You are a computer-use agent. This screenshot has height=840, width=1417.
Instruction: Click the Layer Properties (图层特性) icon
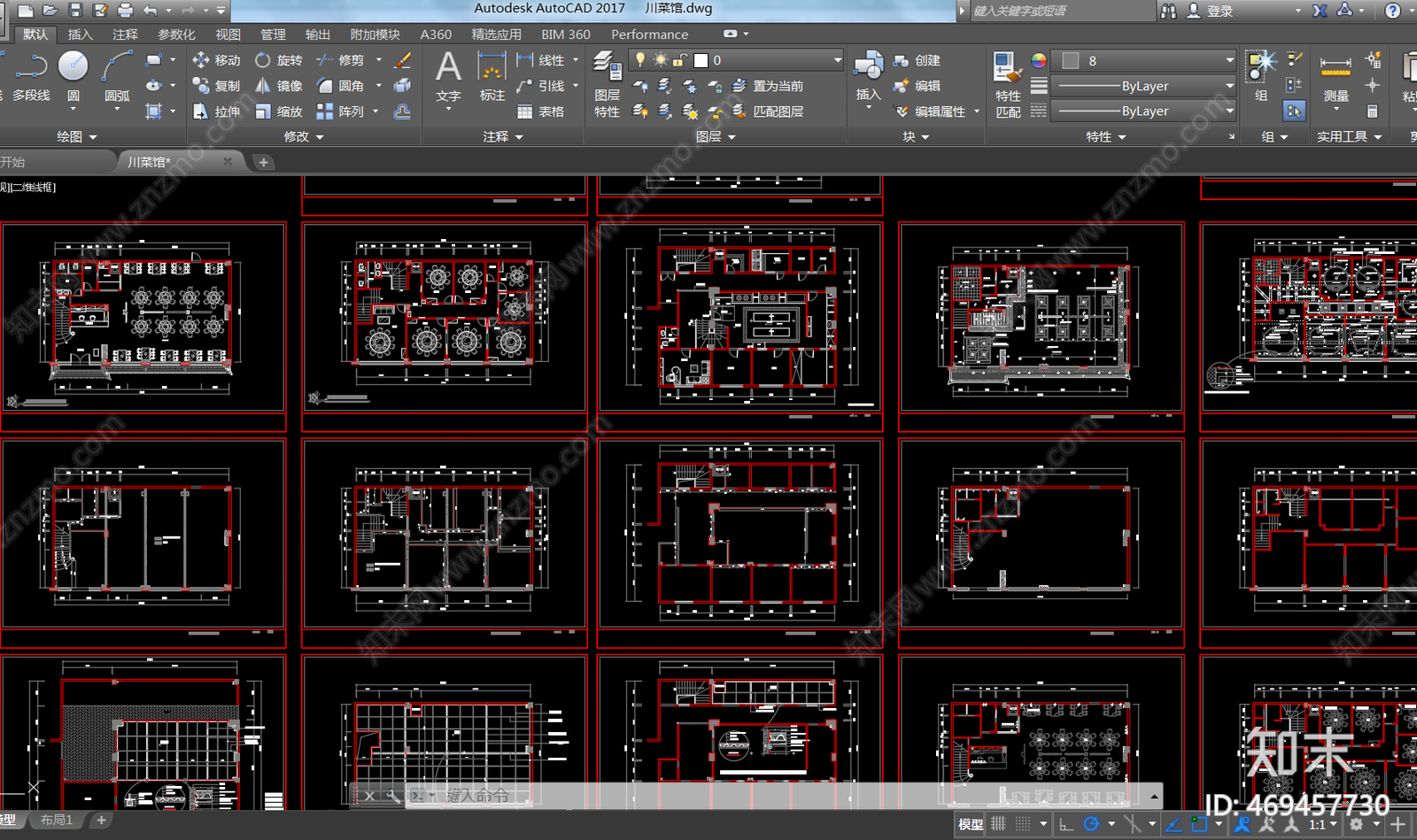click(x=607, y=84)
